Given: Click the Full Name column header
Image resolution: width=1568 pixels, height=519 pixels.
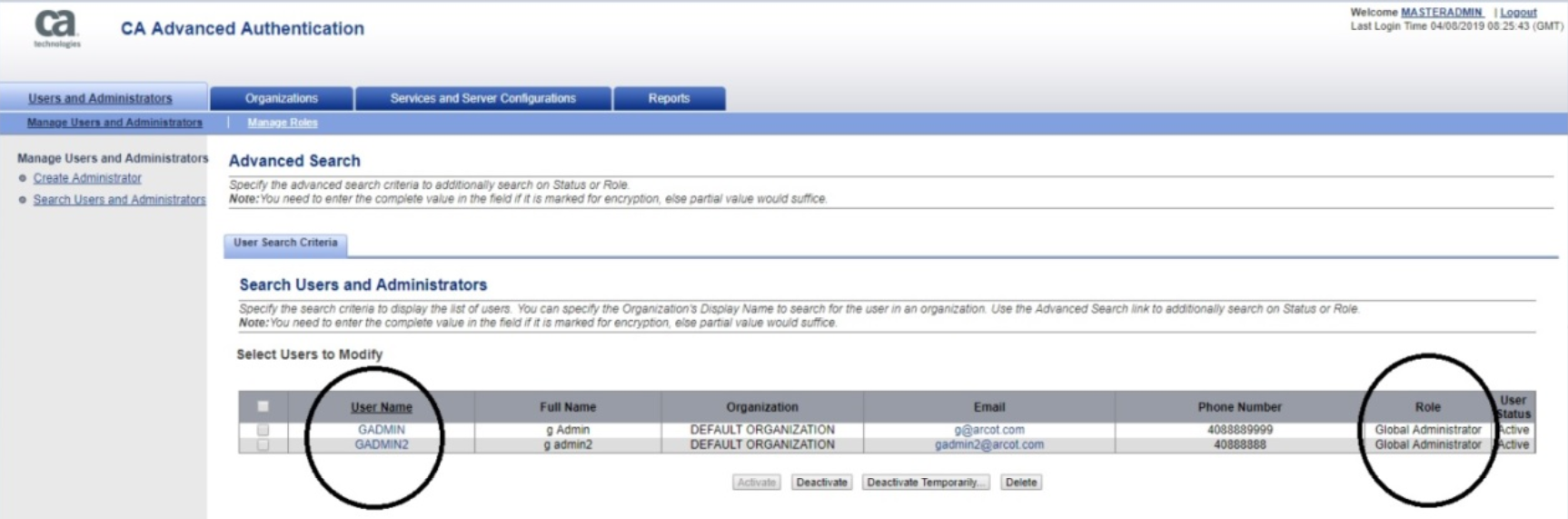Looking at the screenshot, I should click(568, 407).
